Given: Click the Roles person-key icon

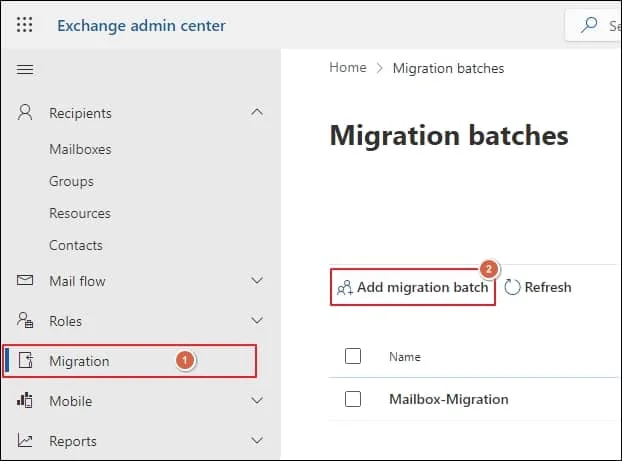Looking at the screenshot, I should click(x=26, y=321).
